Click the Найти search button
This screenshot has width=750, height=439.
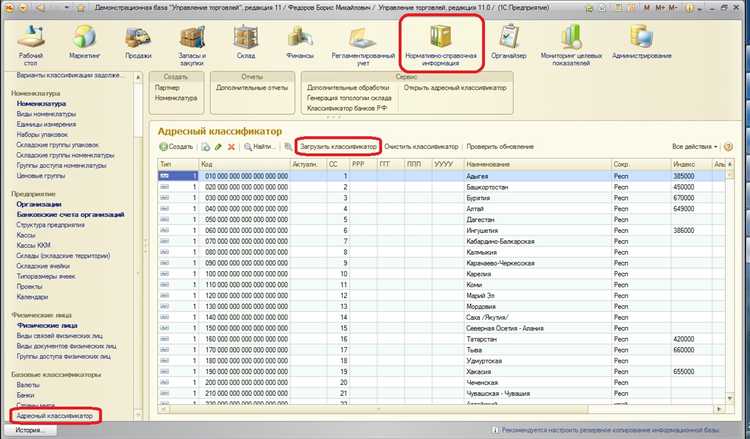tap(259, 147)
